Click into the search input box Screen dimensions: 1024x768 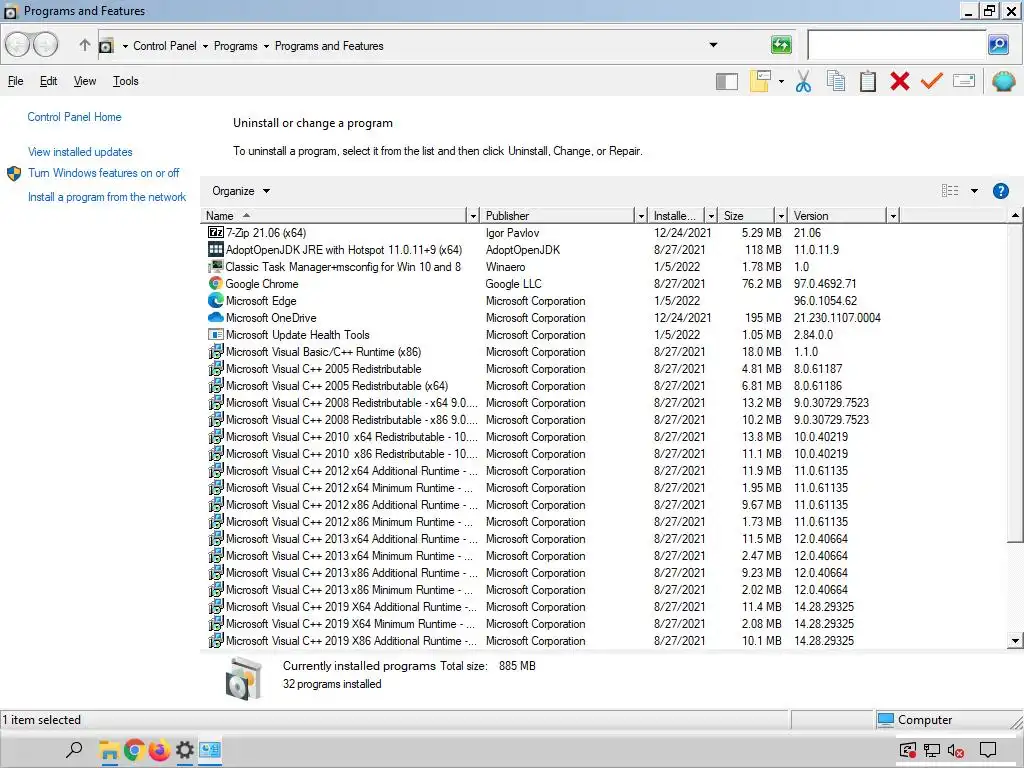tap(896, 45)
